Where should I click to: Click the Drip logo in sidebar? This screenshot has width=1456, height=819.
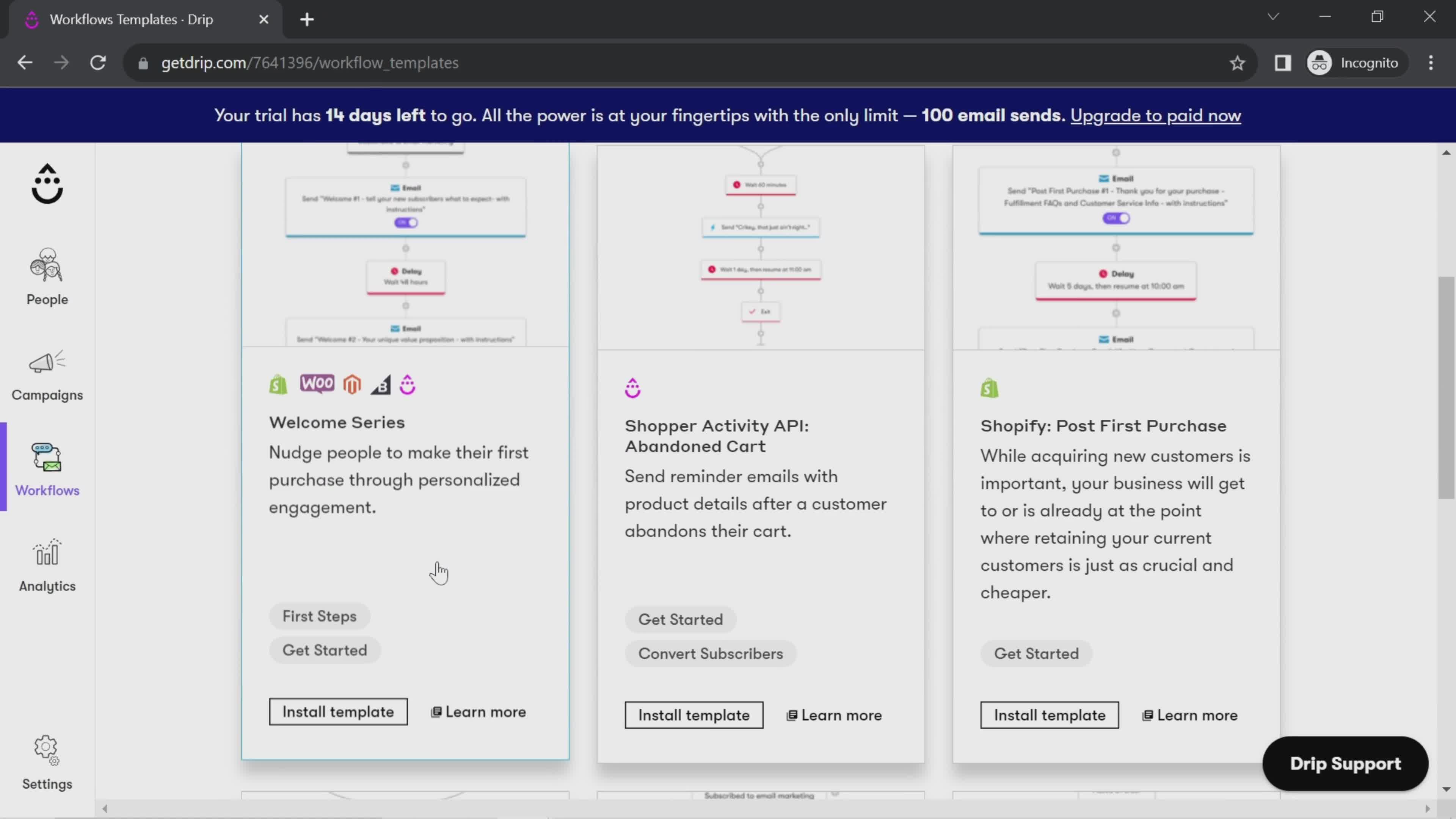coord(47,184)
